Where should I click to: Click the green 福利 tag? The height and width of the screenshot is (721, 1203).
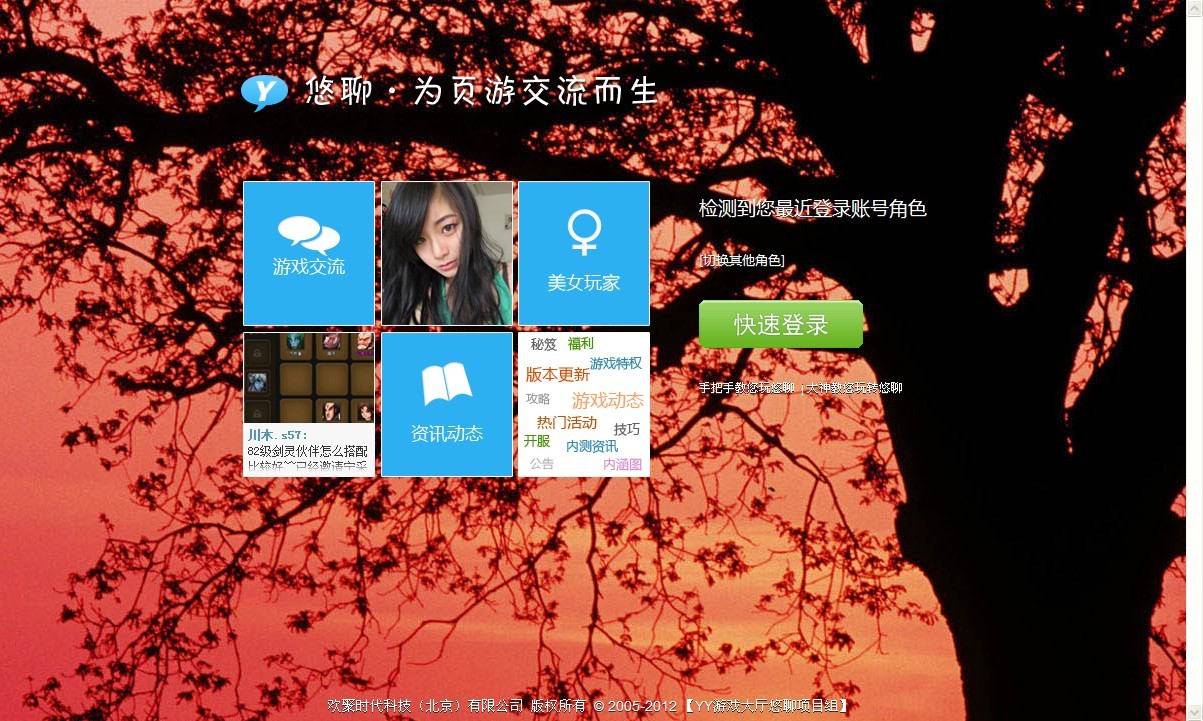click(580, 344)
